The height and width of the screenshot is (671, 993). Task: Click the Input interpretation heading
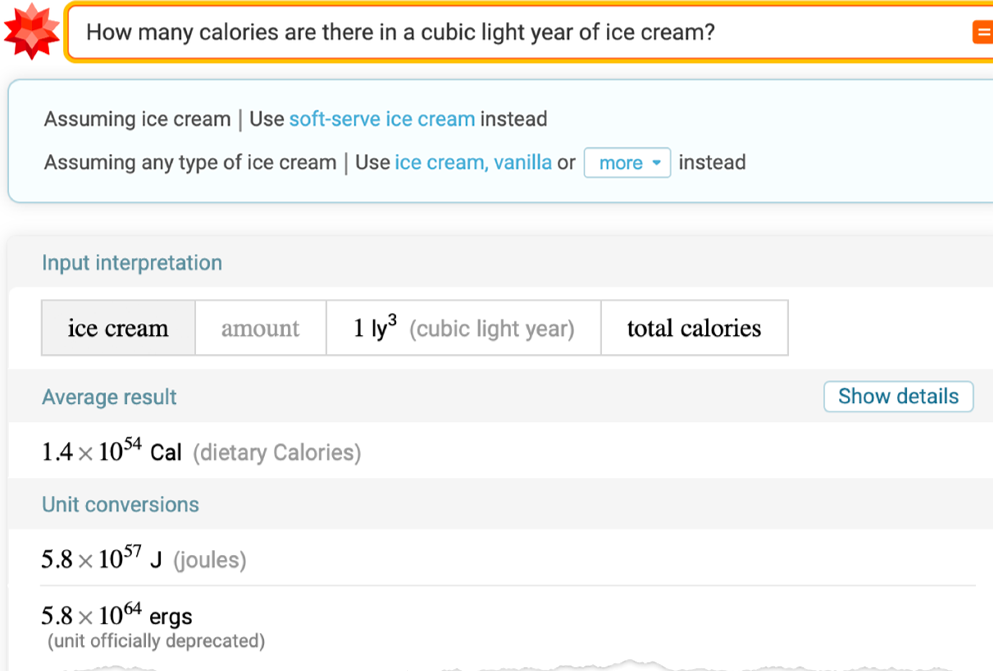[x=132, y=263]
